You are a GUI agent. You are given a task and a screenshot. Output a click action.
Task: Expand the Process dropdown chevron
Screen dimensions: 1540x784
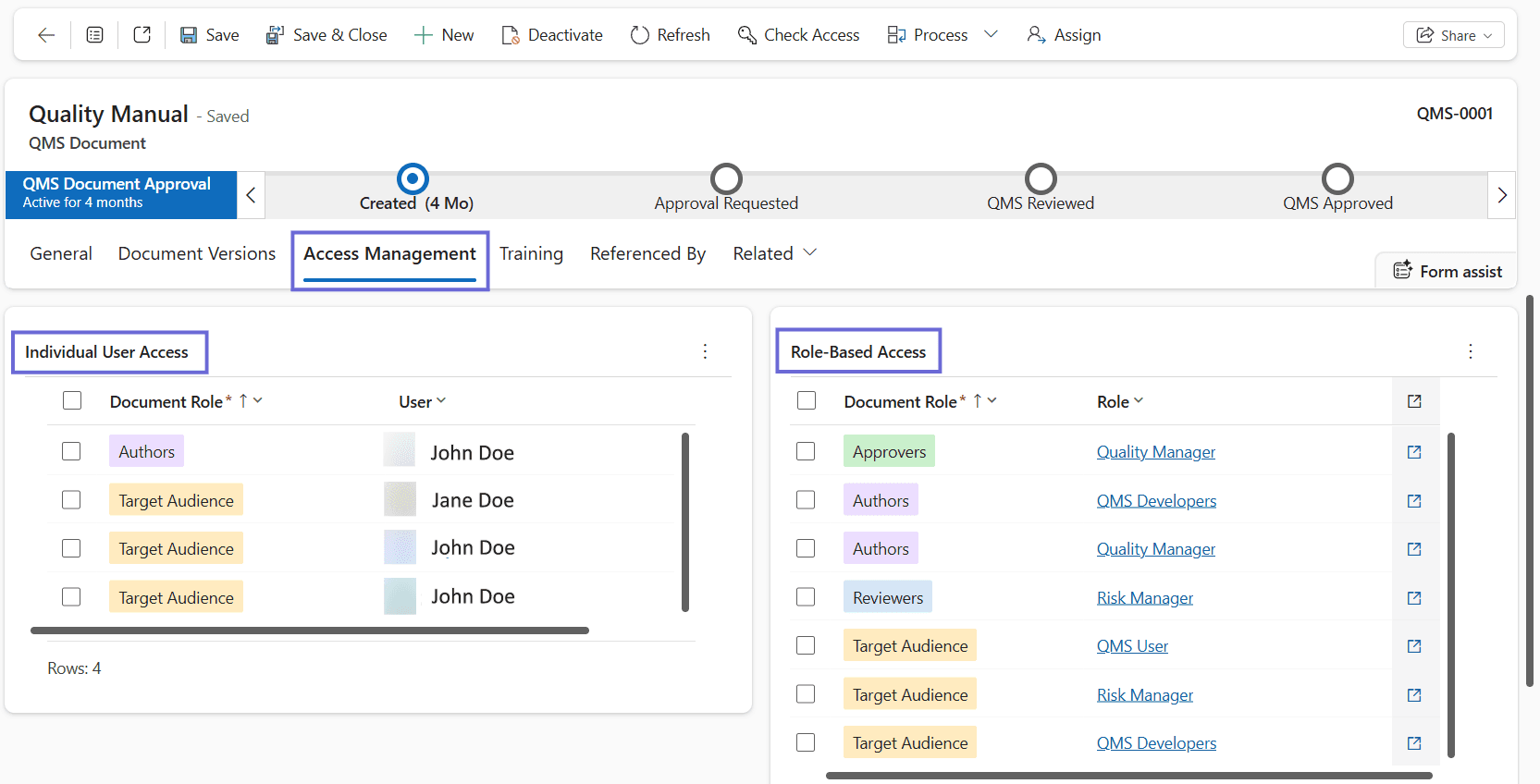[991, 35]
